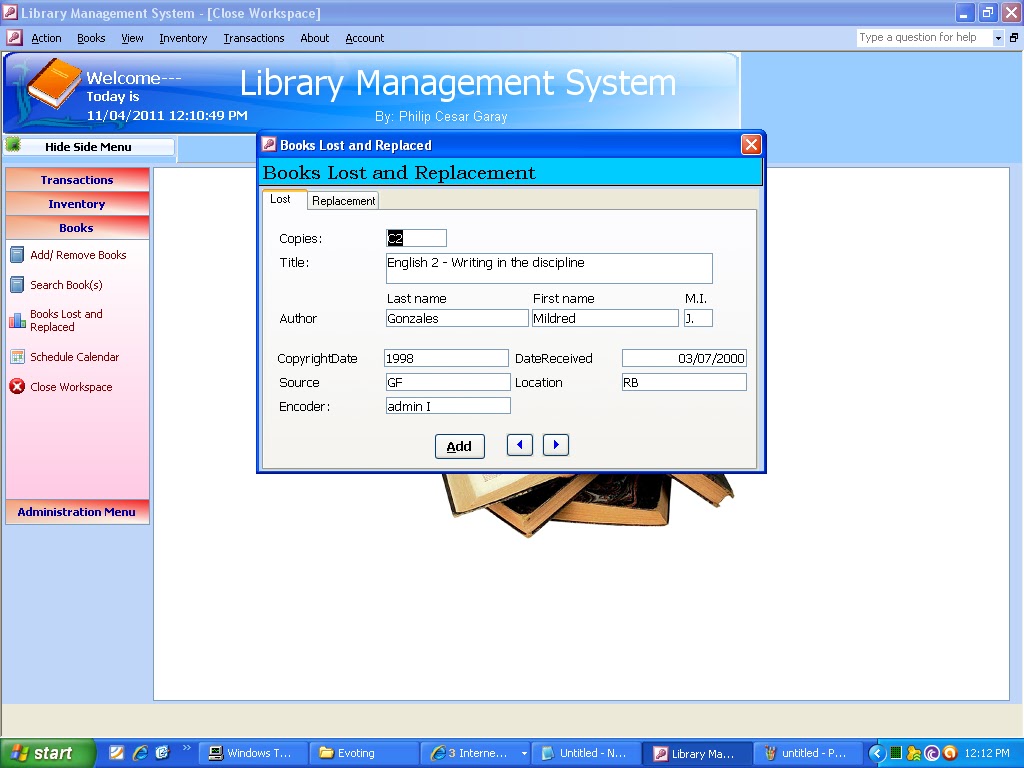Open the Books menu
This screenshot has width=1024, height=768.
point(91,38)
